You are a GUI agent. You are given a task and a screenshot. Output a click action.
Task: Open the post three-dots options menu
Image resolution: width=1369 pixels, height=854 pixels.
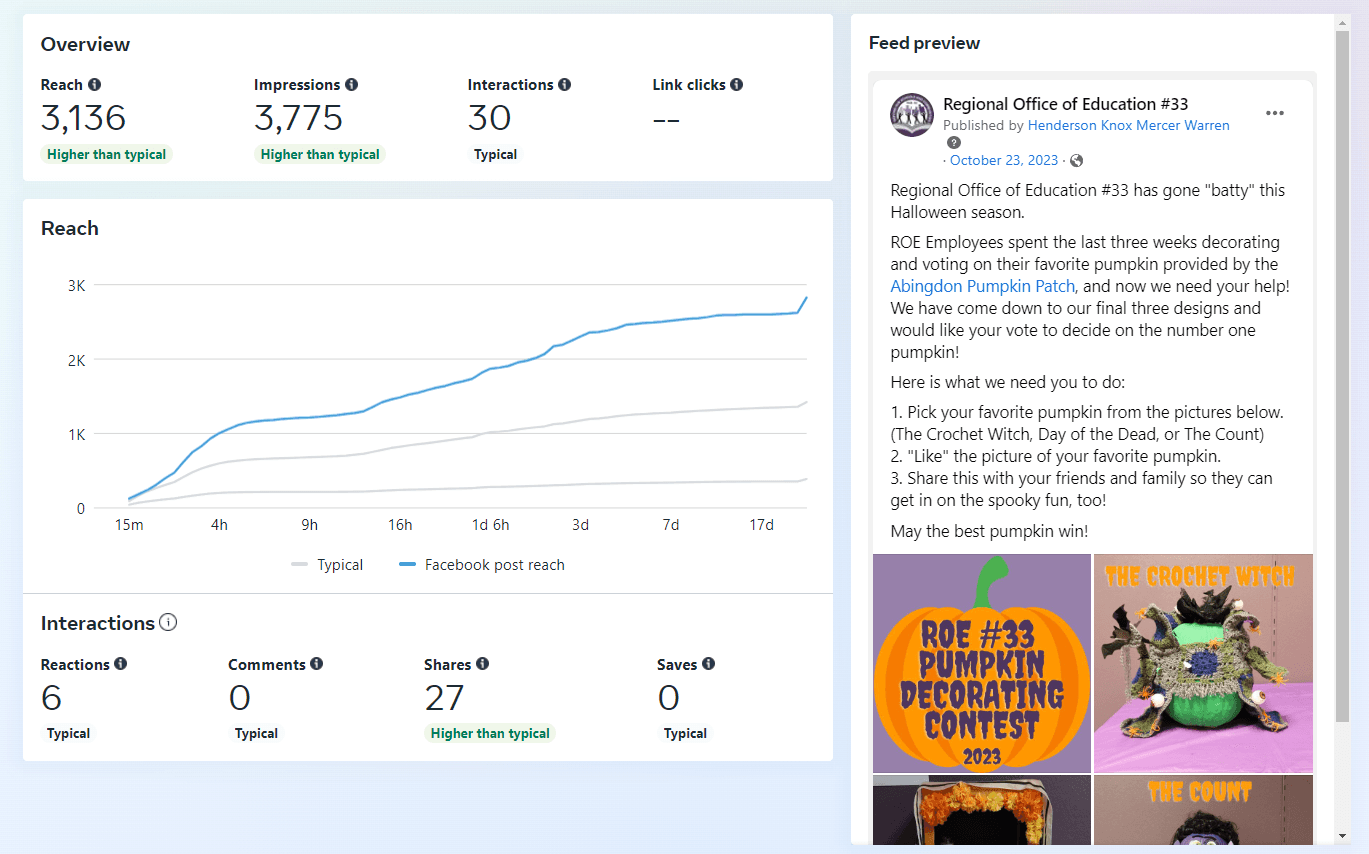point(1274,113)
